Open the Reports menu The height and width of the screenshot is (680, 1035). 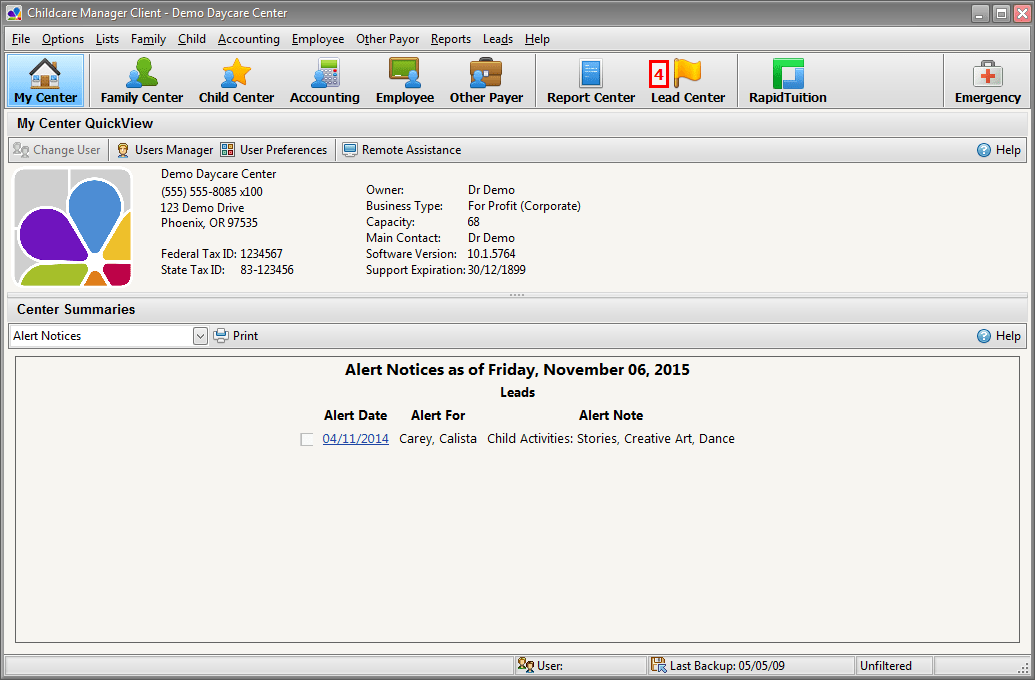click(x=451, y=39)
